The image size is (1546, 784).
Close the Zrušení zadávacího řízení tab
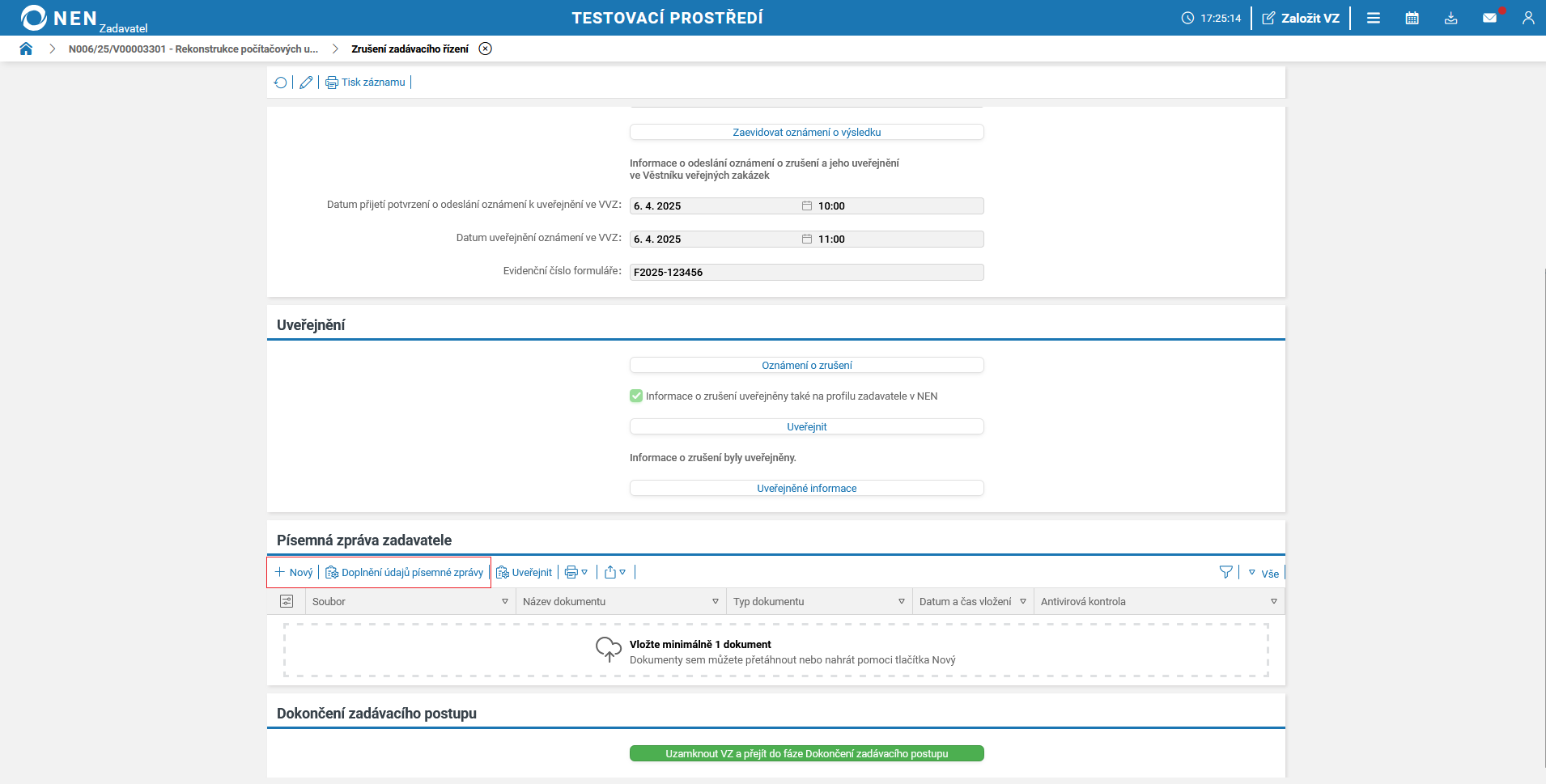[485, 49]
